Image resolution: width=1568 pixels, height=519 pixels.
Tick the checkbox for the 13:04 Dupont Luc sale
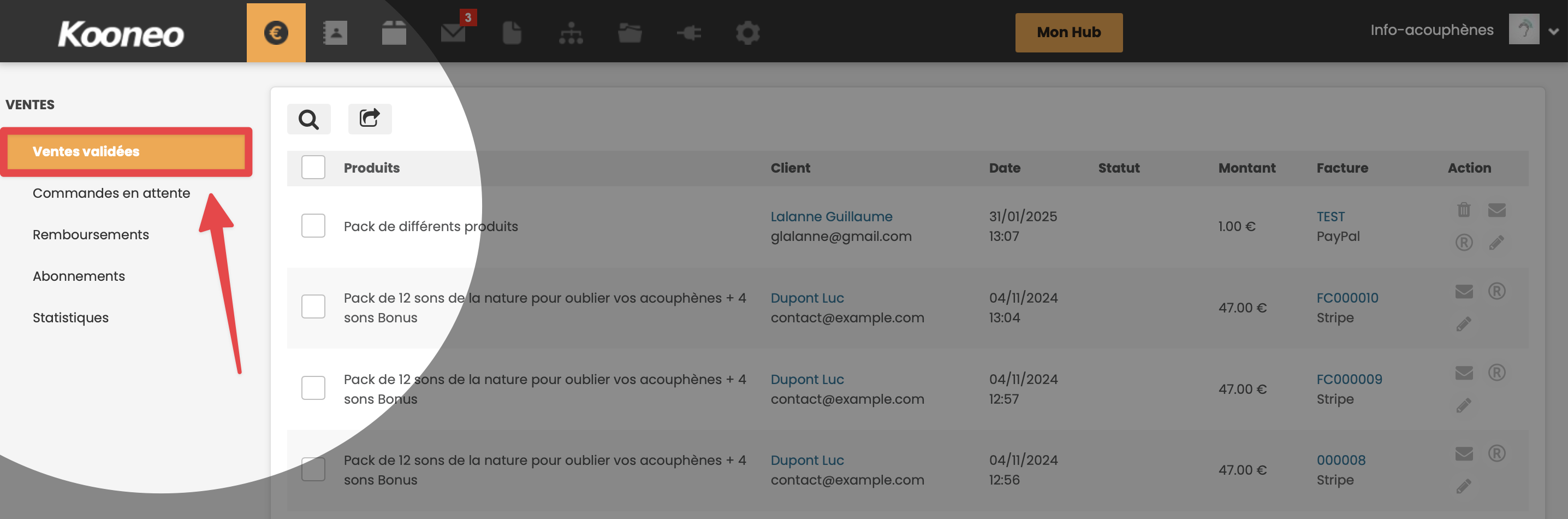313,307
